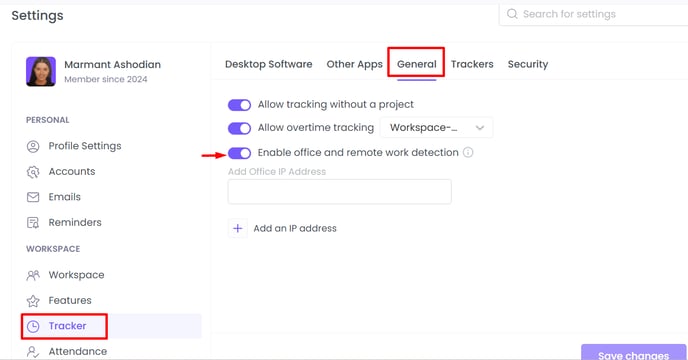688x360 pixels.
Task: Click the PERSONAL section label
Action: click(48, 120)
